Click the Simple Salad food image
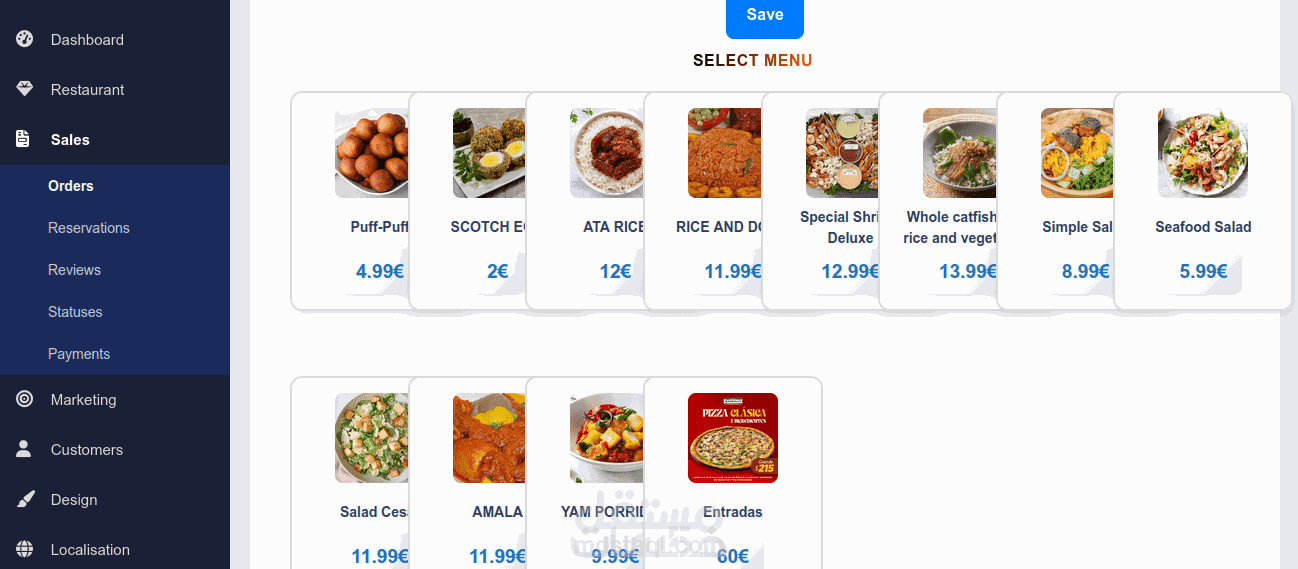 pyautogui.click(x=1077, y=153)
